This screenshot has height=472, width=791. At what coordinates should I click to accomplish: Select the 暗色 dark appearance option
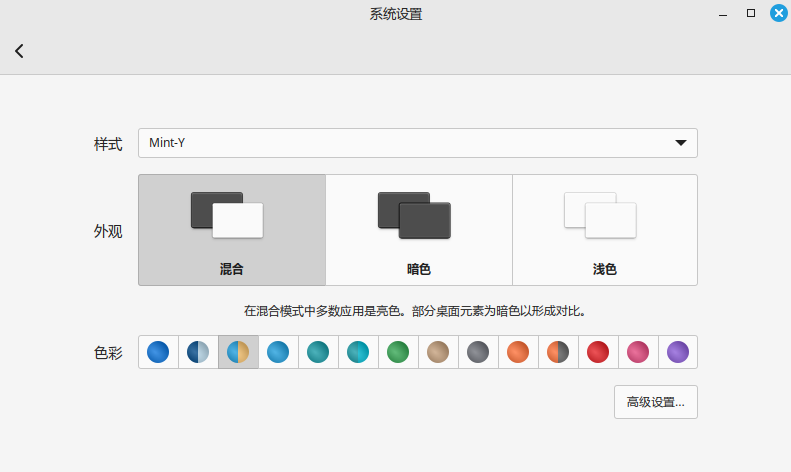[419, 230]
